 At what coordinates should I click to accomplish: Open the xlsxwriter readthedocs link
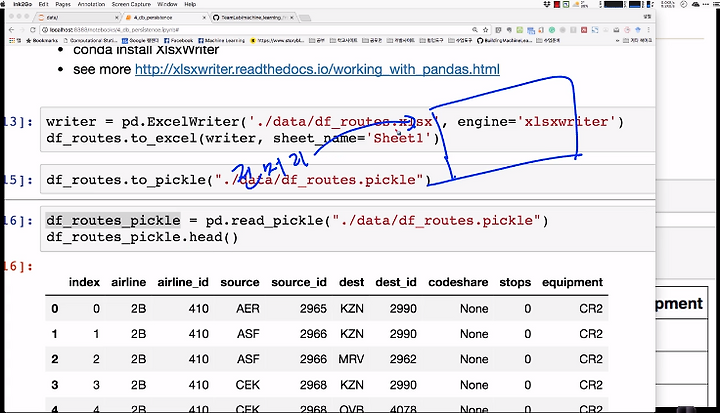(317, 69)
